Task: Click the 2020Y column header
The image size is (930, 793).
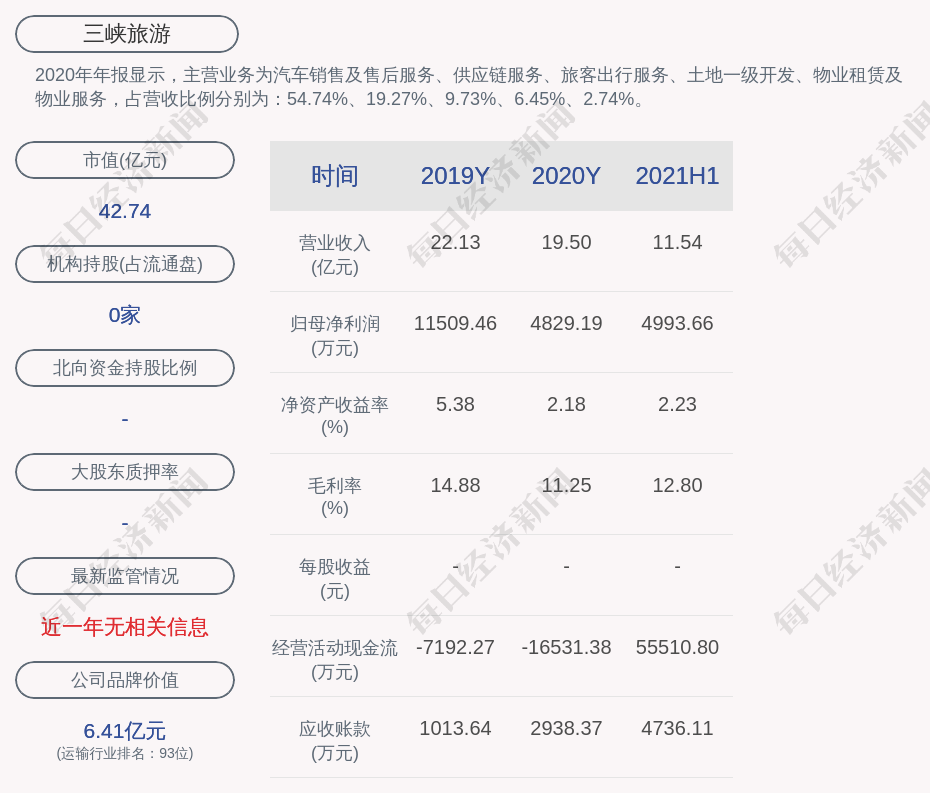Action: 566,176
